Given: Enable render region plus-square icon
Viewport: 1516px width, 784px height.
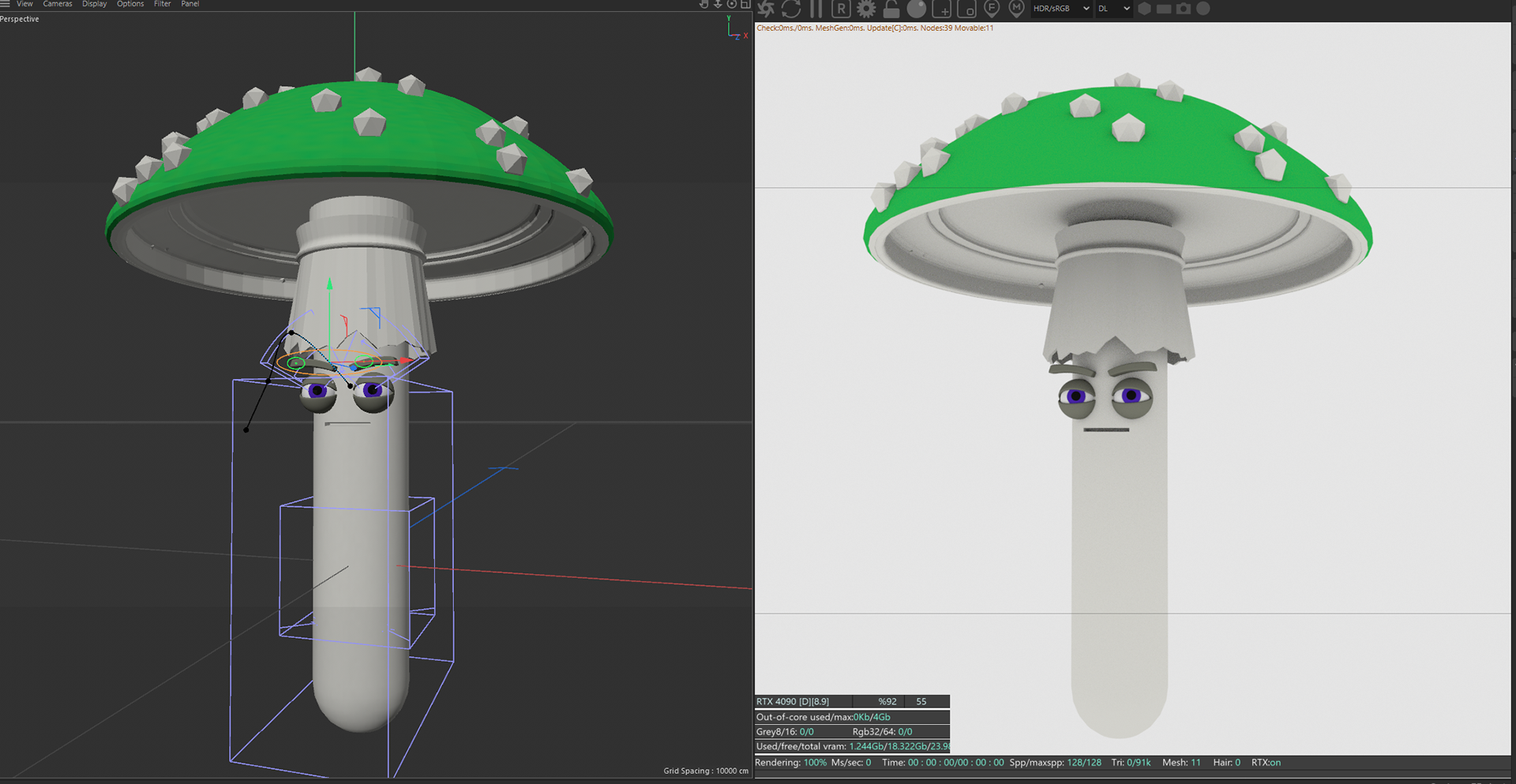Looking at the screenshot, I should [941, 9].
